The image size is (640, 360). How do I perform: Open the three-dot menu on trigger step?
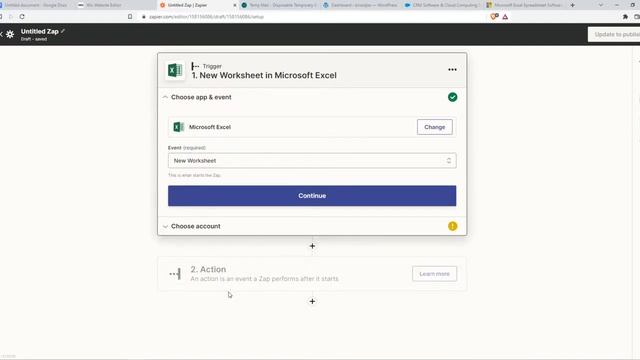click(452, 70)
